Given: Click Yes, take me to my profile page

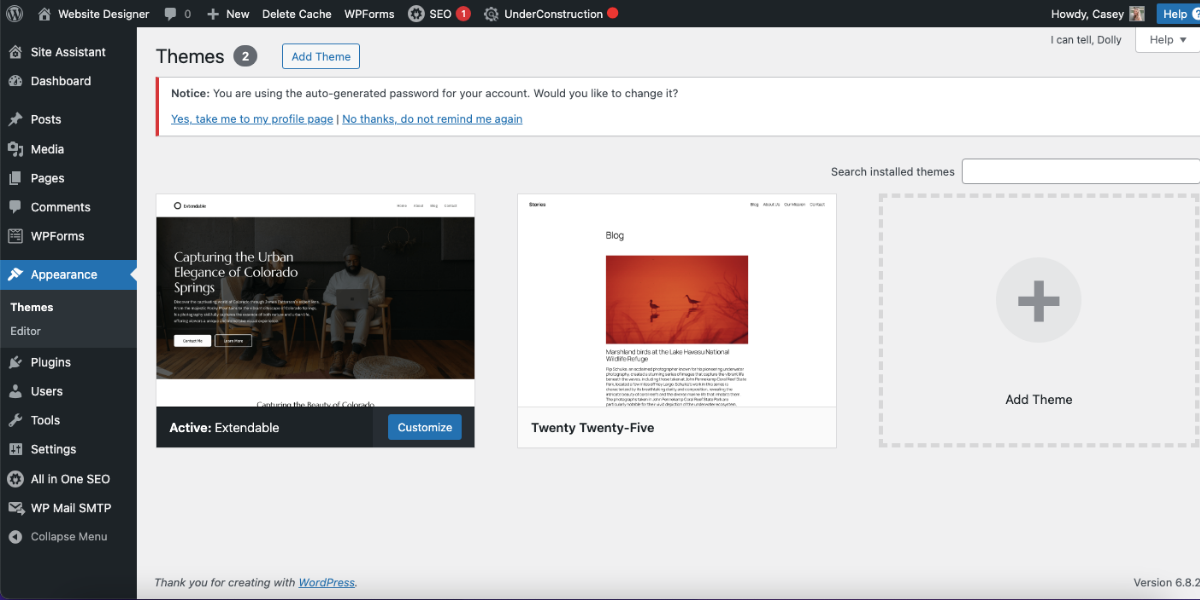Looking at the screenshot, I should (x=252, y=119).
